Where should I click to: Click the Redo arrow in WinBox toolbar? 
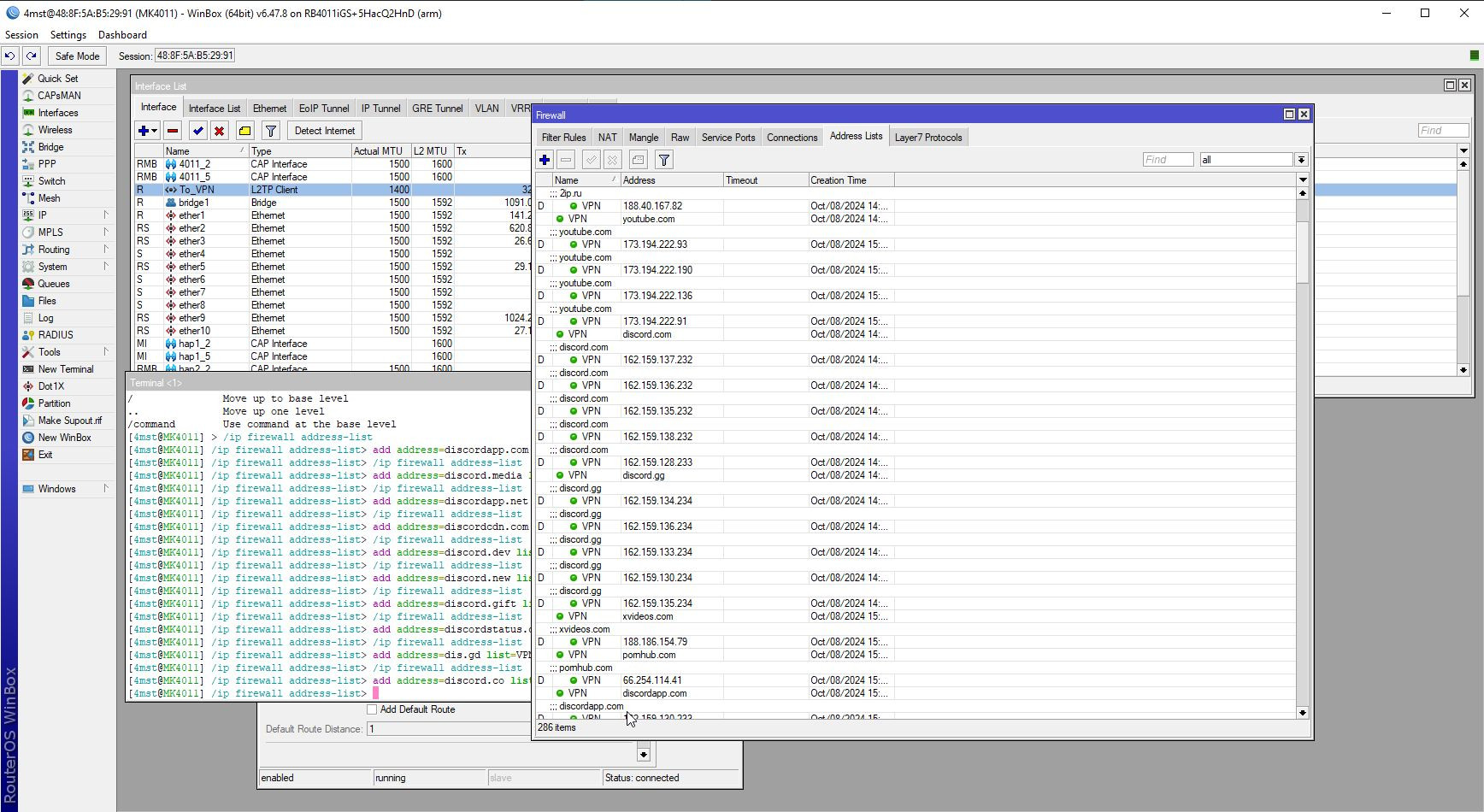coord(31,56)
